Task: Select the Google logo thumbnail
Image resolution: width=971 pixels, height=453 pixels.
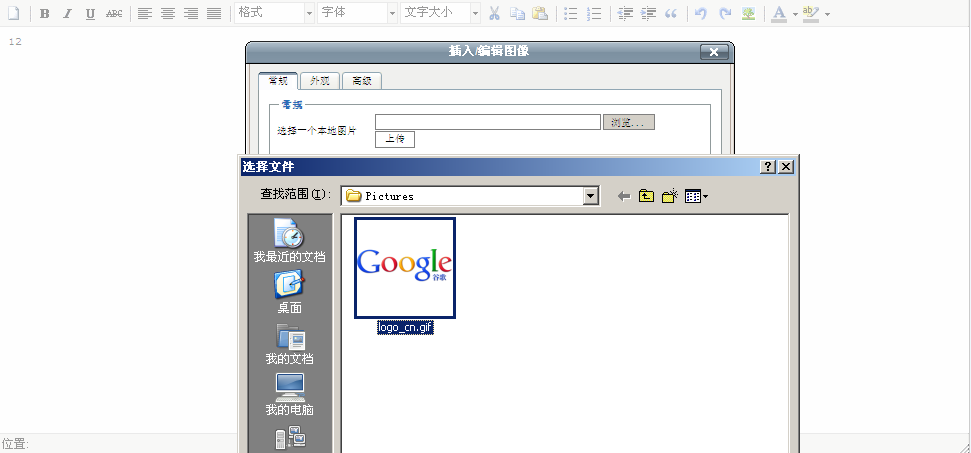Action: (405, 268)
